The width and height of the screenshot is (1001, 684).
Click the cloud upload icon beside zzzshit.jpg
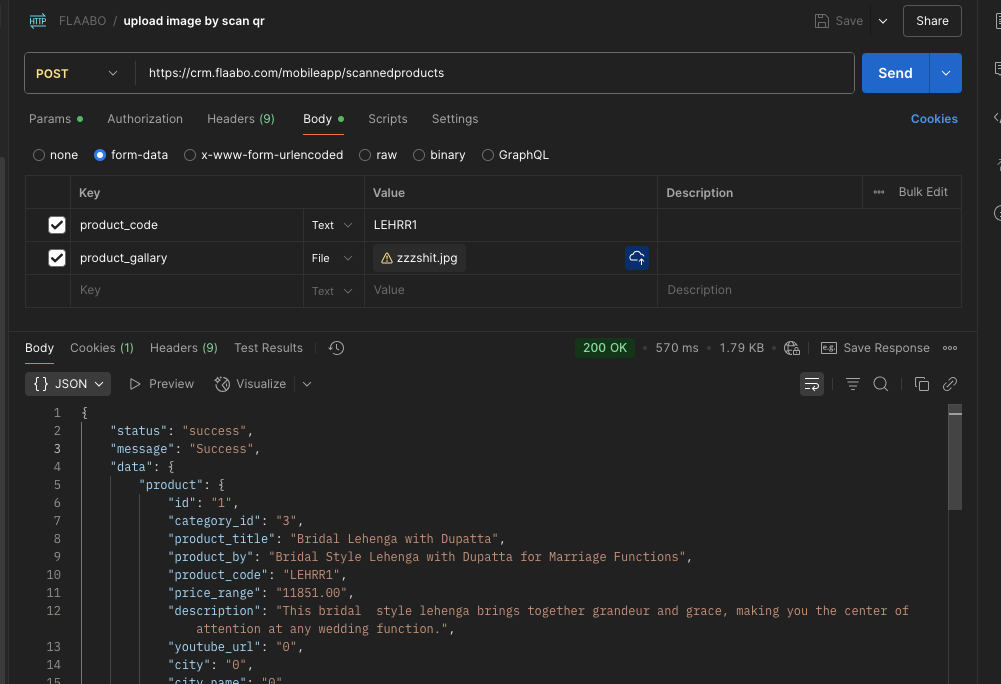(637, 258)
